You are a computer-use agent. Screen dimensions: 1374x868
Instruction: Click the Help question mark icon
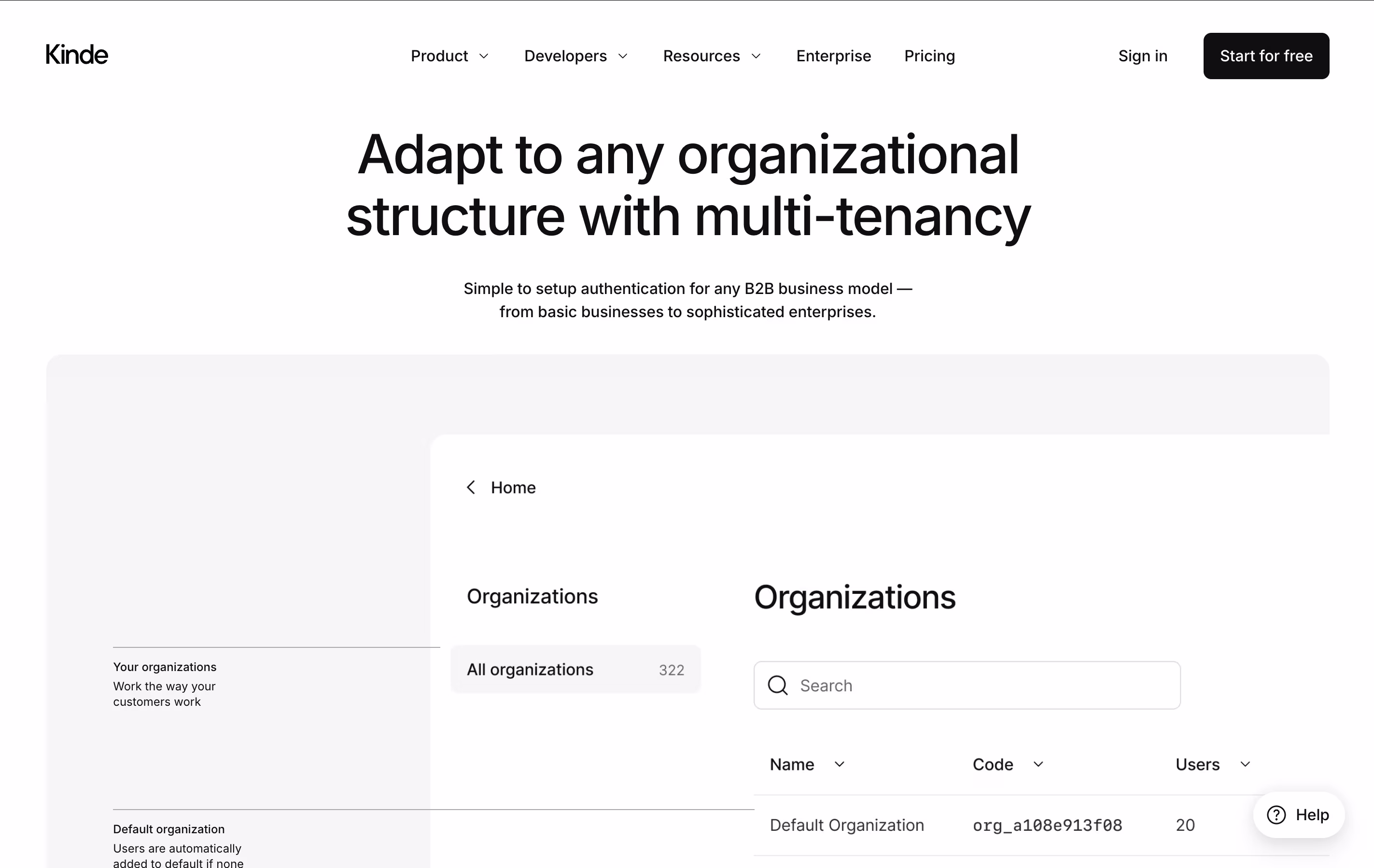[1276, 815]
